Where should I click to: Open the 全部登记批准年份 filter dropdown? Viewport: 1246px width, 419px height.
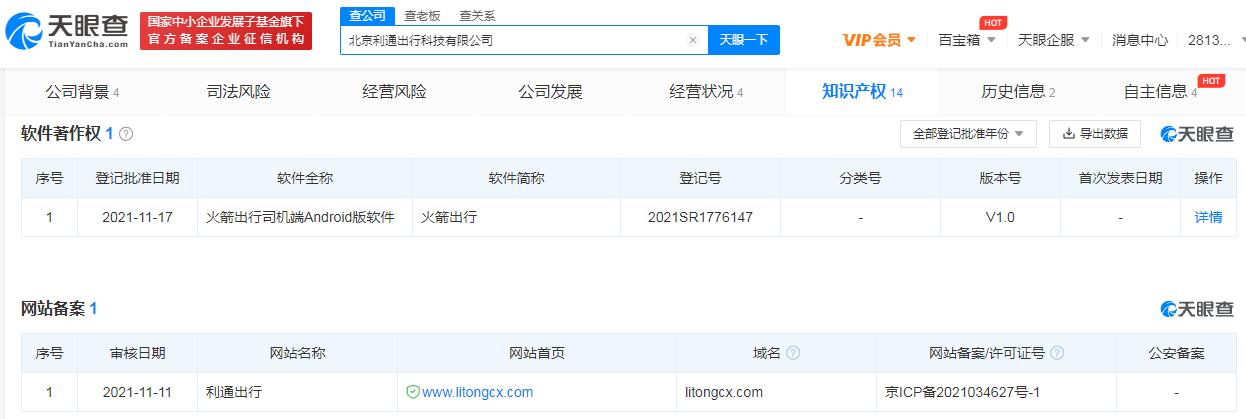(x=968, y=134)
